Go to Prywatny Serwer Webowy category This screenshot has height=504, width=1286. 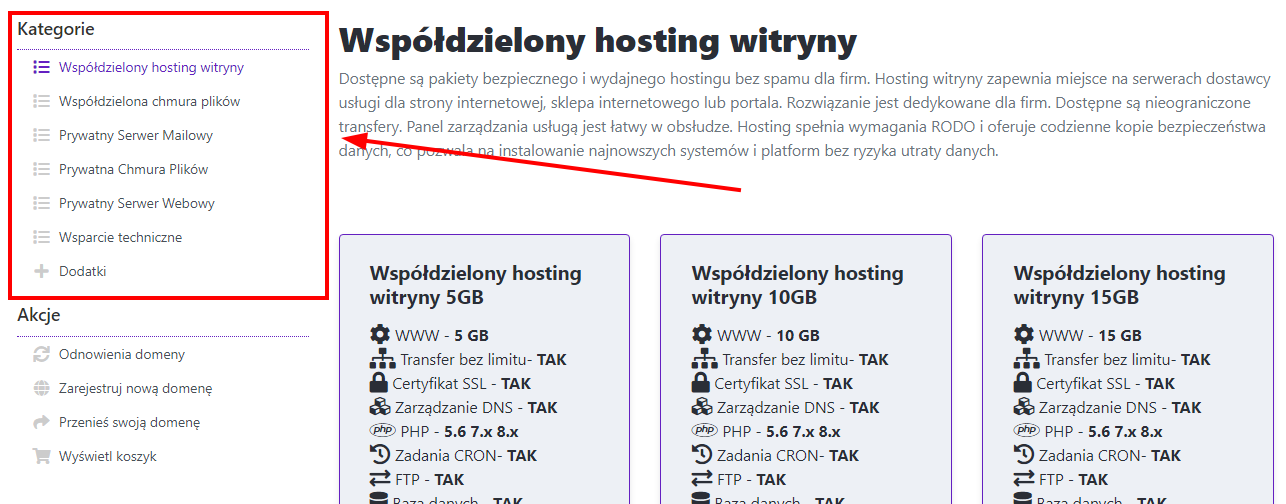click(x=136, y=204)
